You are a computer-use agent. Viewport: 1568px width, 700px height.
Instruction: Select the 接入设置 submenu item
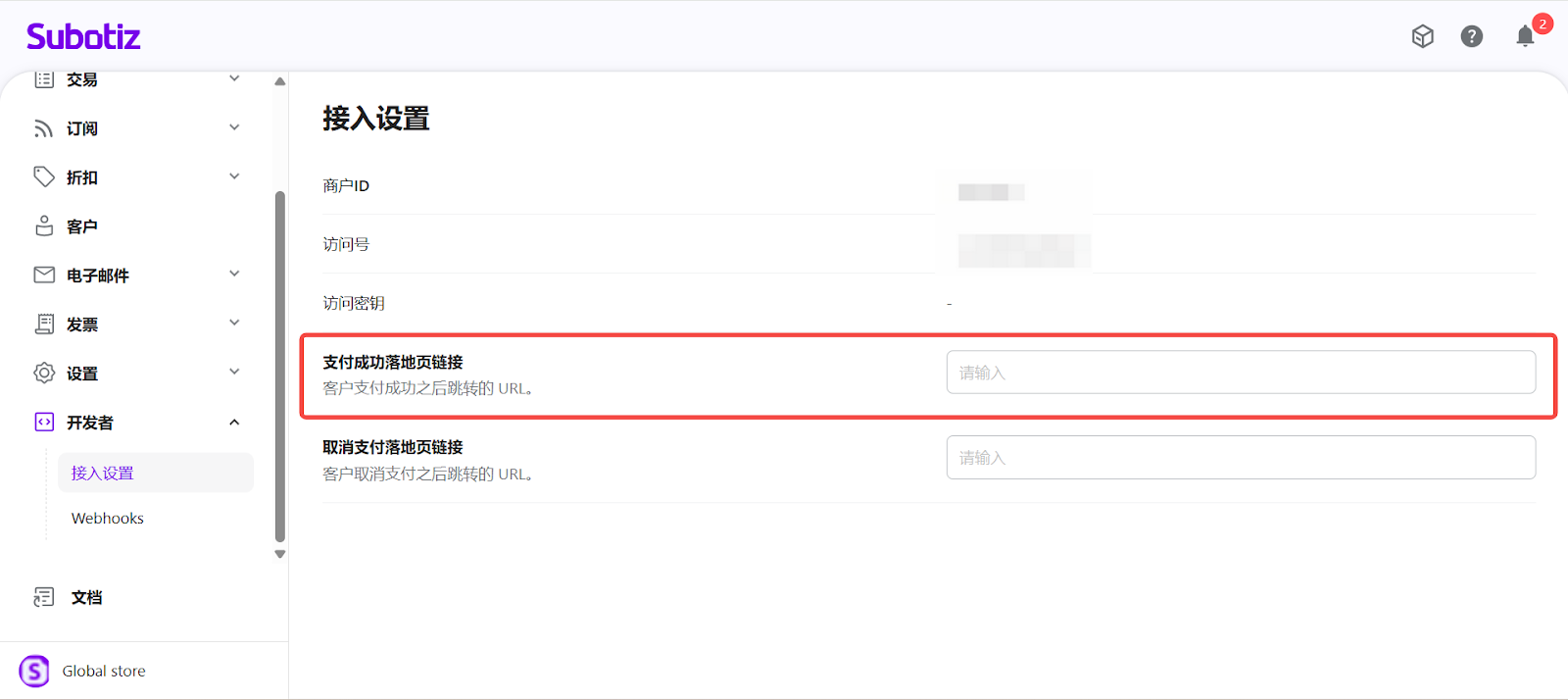(x=103, y=473)
